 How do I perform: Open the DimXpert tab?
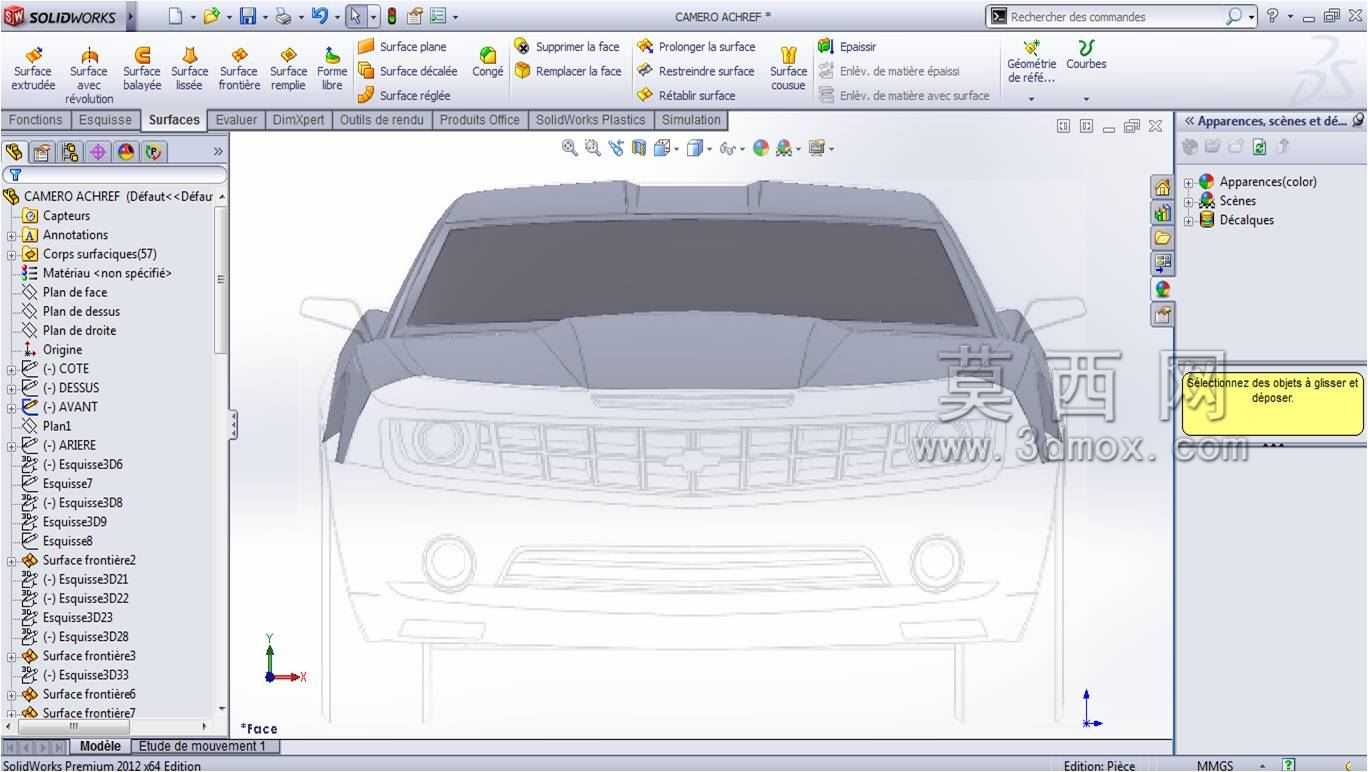pyautogui.click(x=298, y=120)
